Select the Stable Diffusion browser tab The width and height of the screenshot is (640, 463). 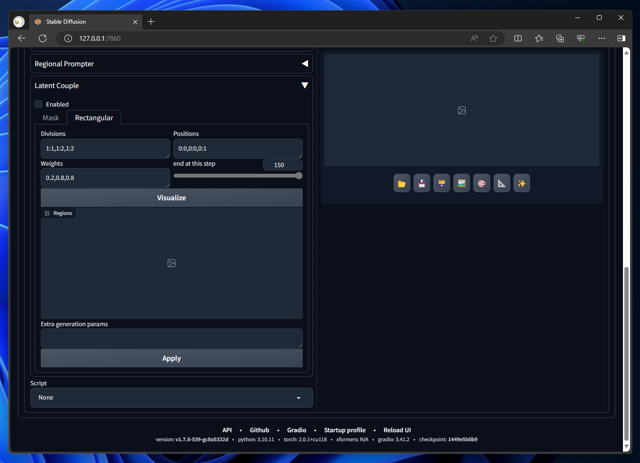[x=86, y=22]
